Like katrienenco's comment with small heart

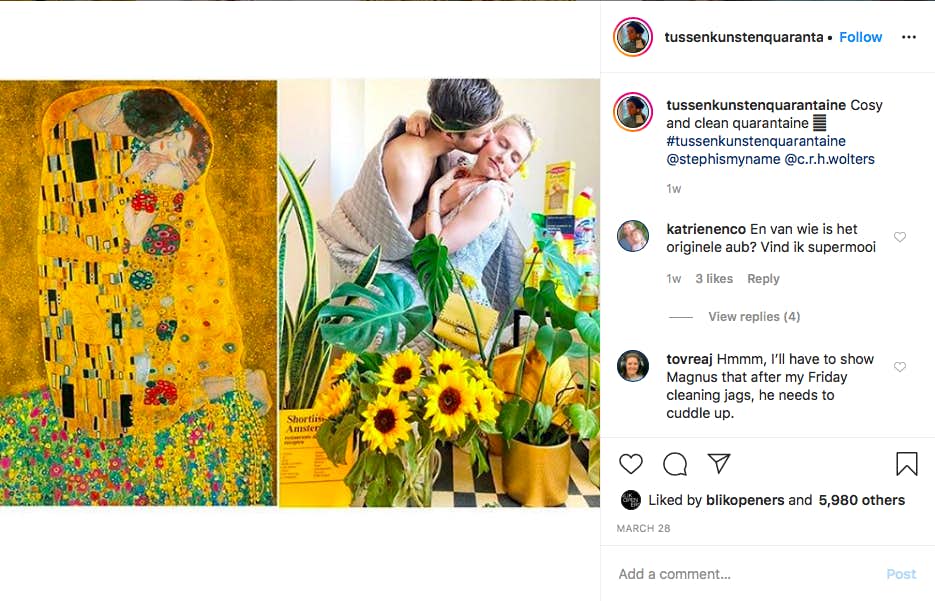pos(900,237)
